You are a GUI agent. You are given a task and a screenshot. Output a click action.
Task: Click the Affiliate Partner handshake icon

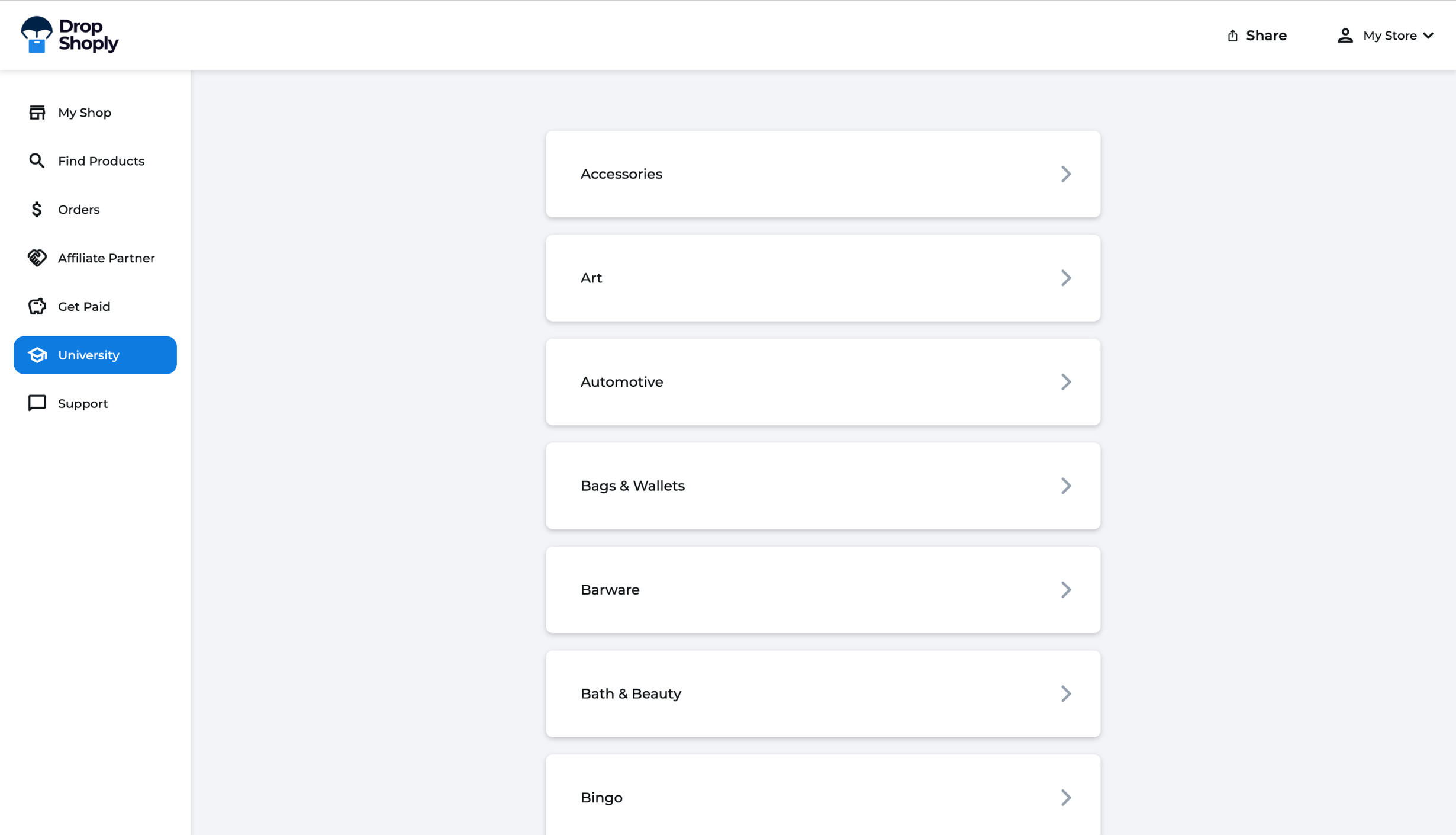click(x=37, y=258)
